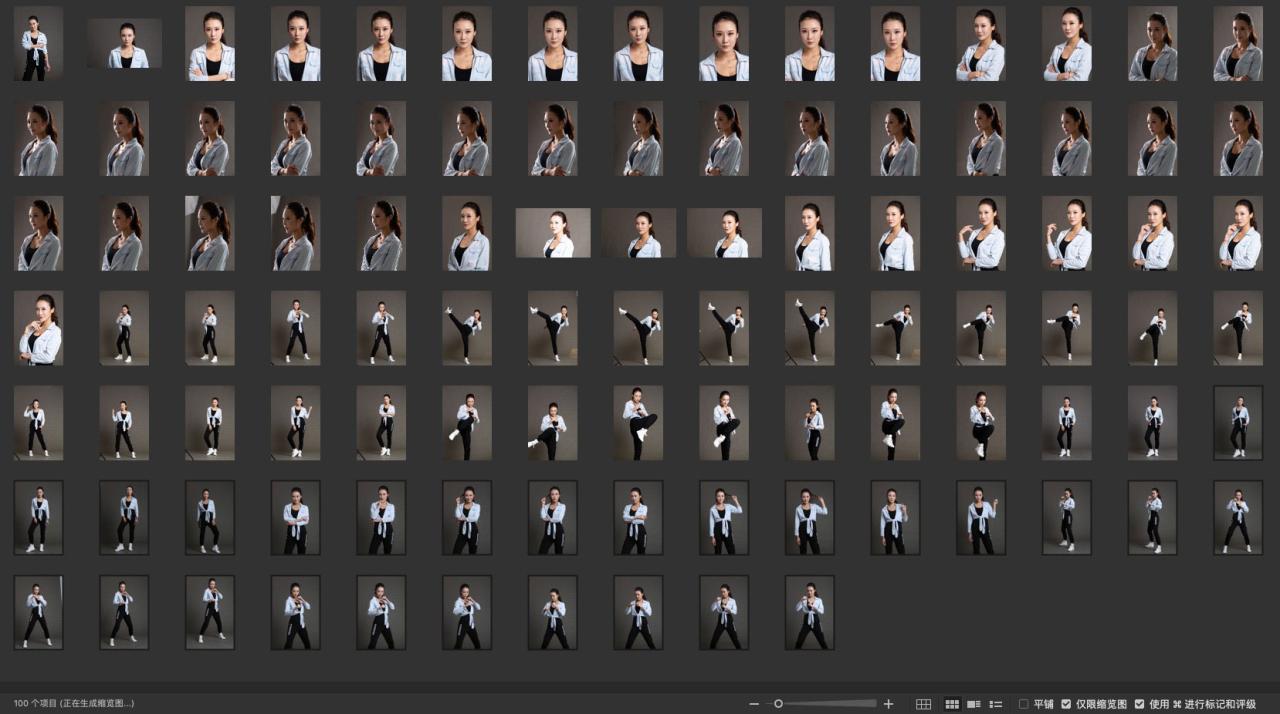Viewport: 1280px width, 714px height.
Task: Select the last thumbnail in the top row
Action: [1238, 44]
